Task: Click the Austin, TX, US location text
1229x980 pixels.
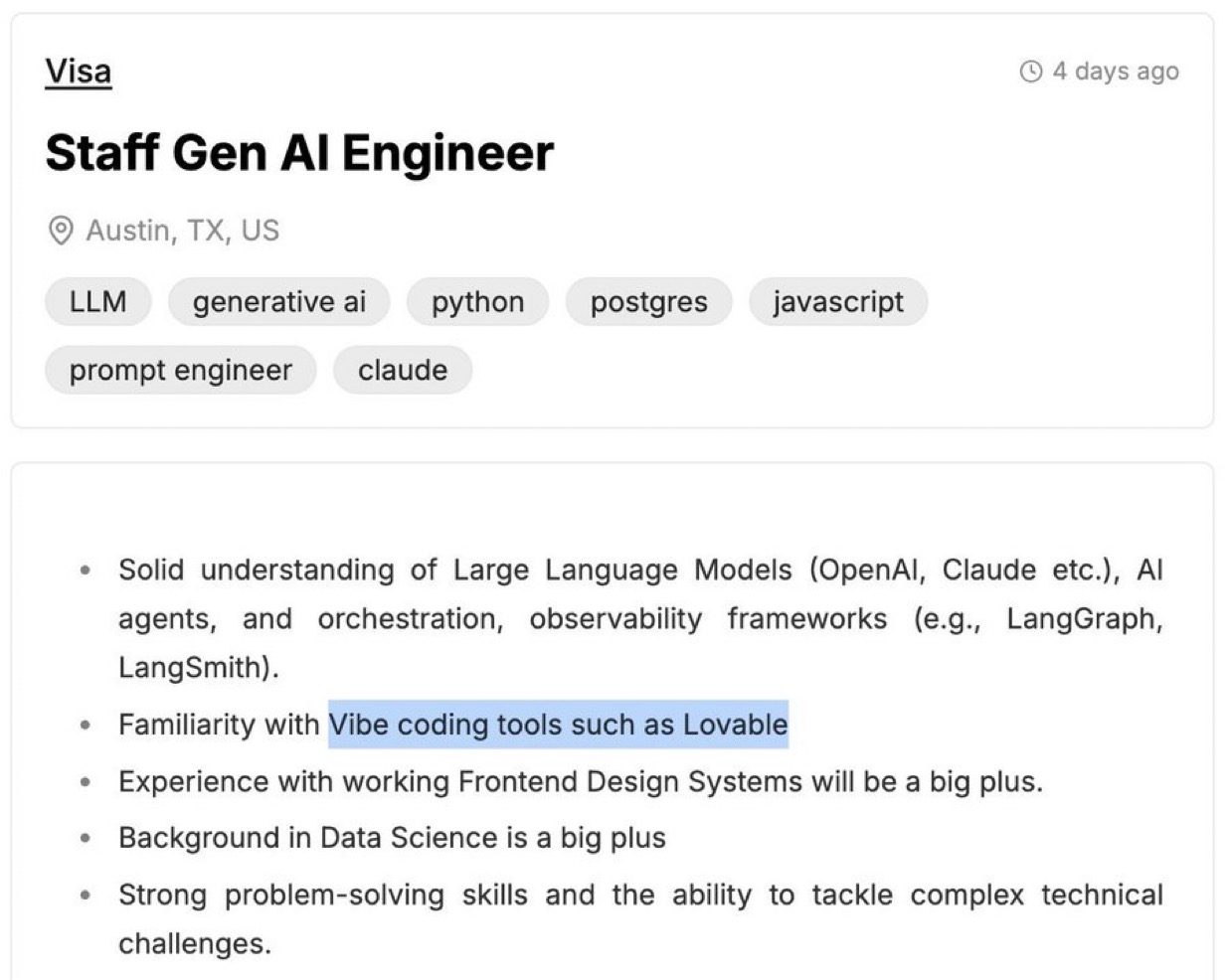Action: pos(182,231)
